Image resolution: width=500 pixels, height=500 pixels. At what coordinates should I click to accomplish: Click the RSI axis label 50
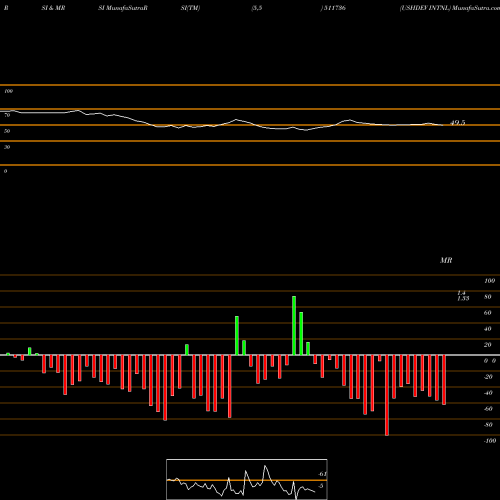pos(7,131)
